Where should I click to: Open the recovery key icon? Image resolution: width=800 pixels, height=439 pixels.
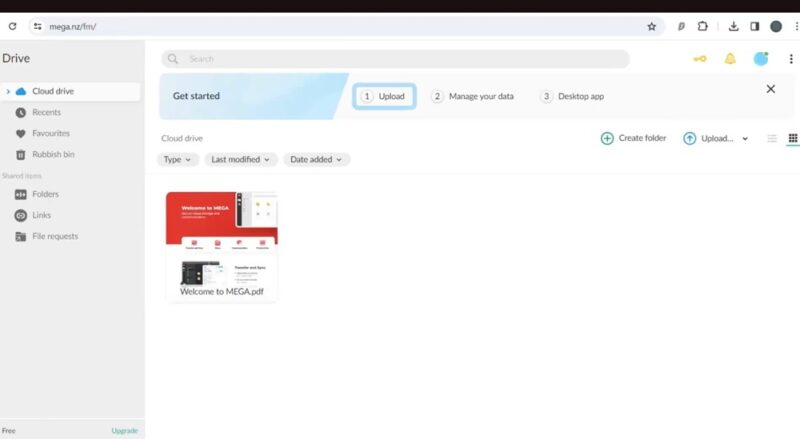coord(699,59)
